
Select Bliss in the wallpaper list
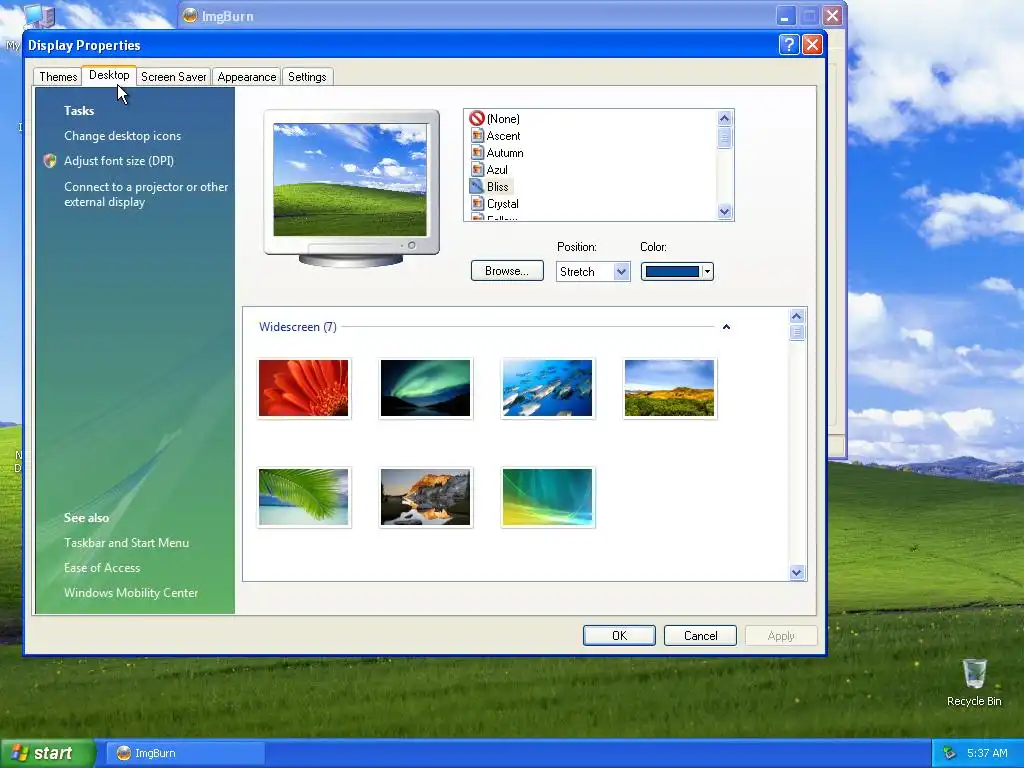coord(498,187)
